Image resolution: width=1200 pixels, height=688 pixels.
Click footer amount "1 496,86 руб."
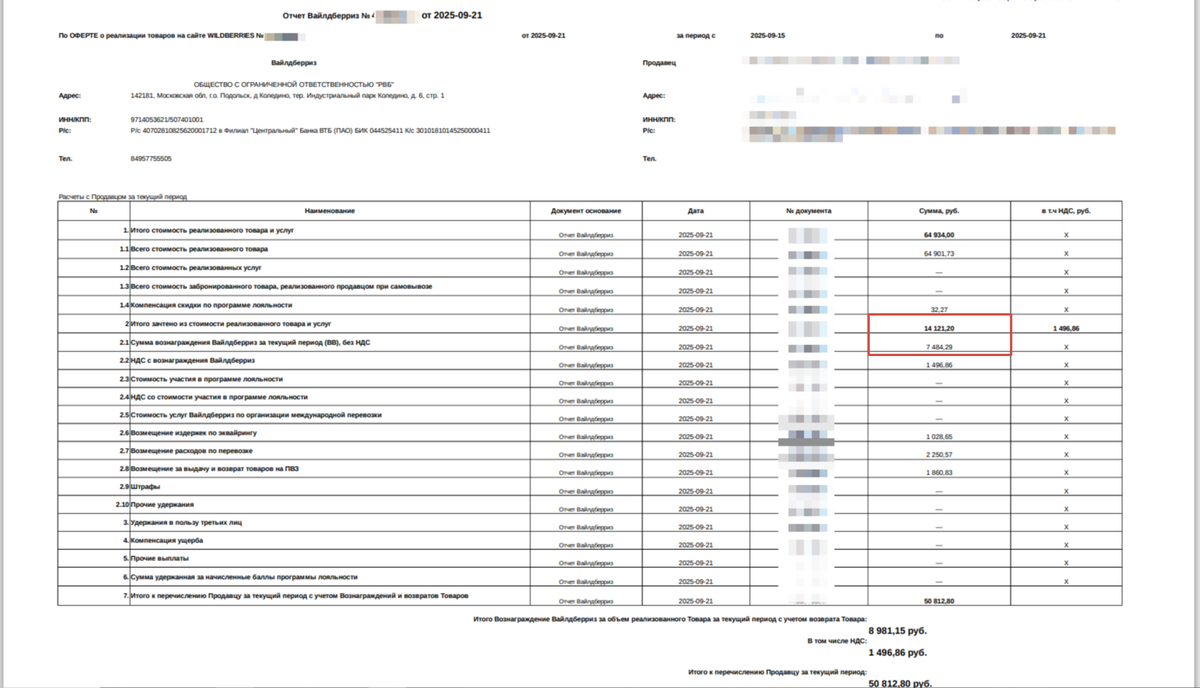point(898,653)
